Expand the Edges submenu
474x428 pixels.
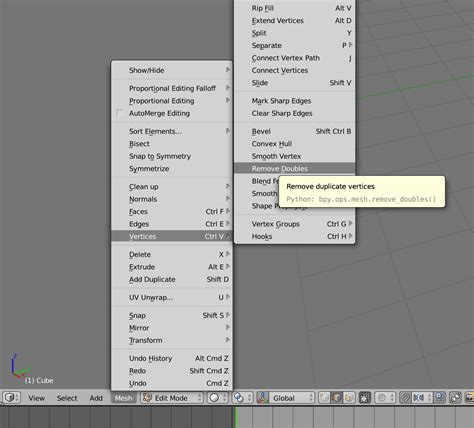pos(172,224)
